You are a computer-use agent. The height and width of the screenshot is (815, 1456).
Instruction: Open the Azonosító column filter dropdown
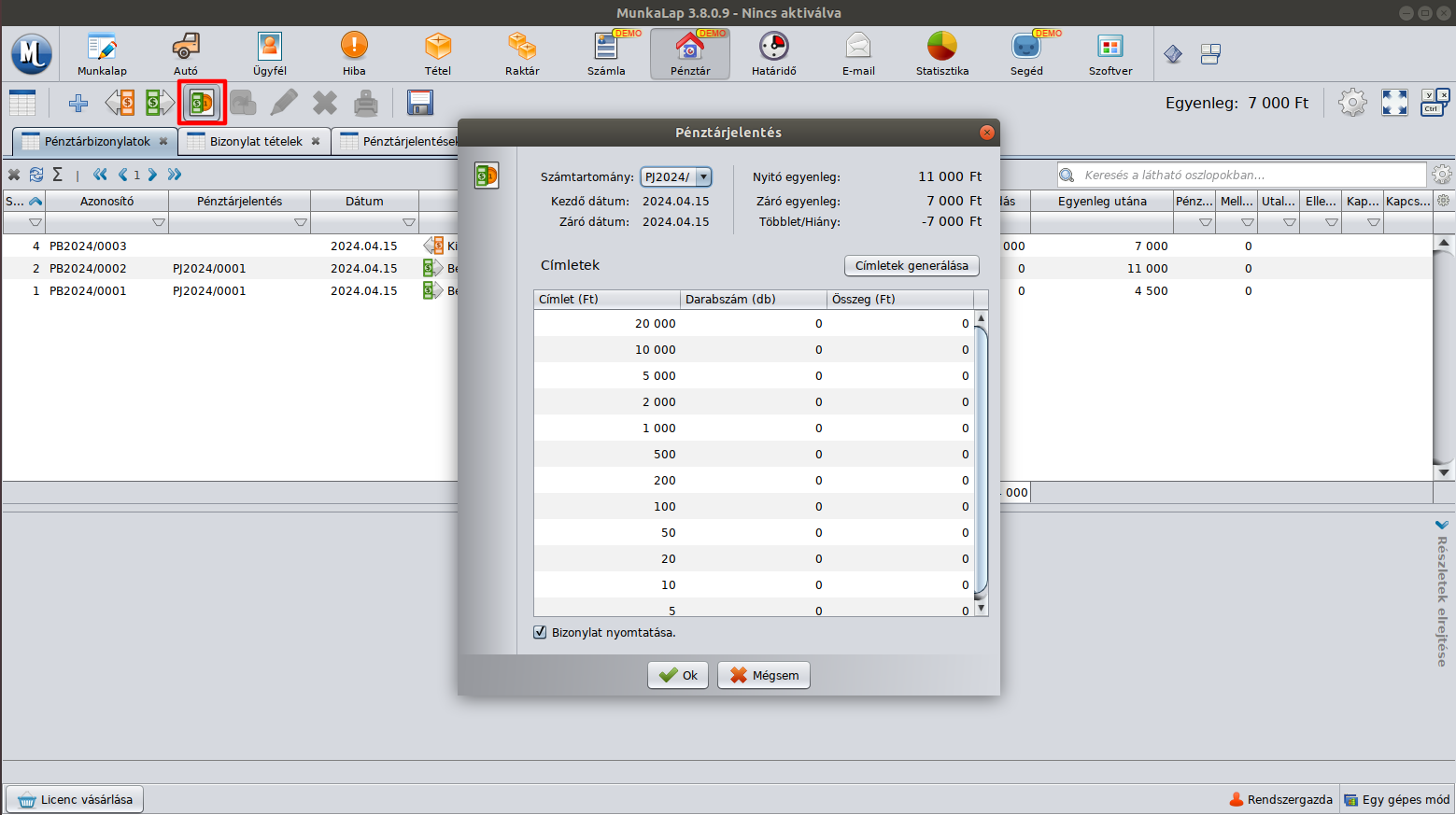tap(158, 223)
